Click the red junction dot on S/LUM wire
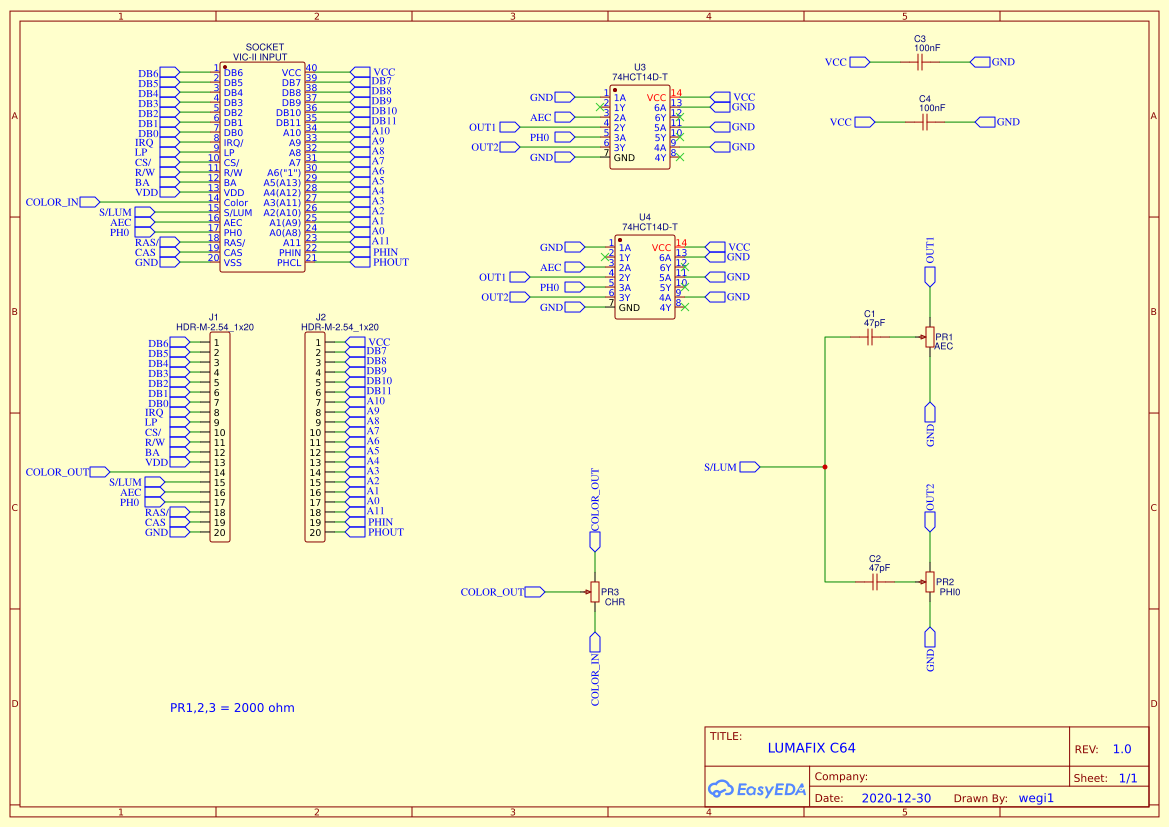The image size is (1169, 827). [824, 467]
